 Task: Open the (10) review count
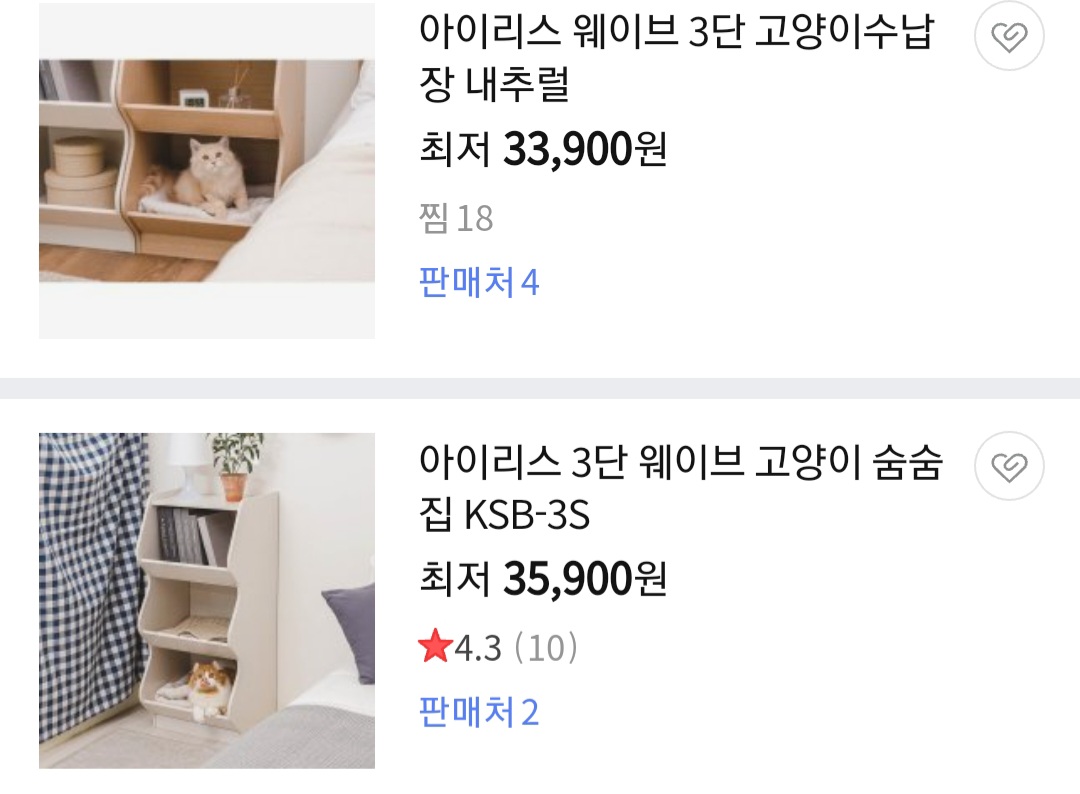[546, 648]
